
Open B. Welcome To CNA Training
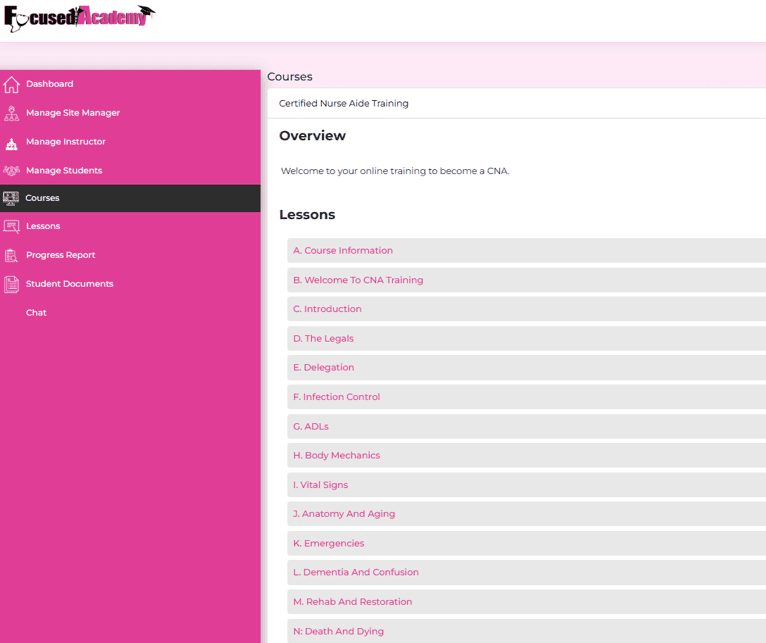click(358, 280)
